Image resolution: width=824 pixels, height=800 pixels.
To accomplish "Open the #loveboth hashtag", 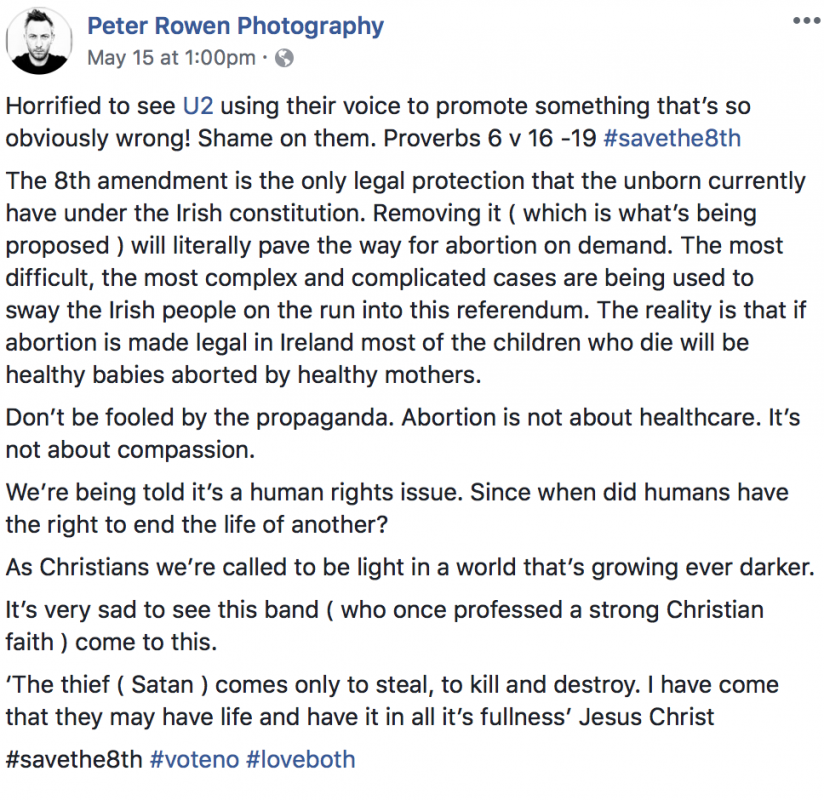I will 301,760.
